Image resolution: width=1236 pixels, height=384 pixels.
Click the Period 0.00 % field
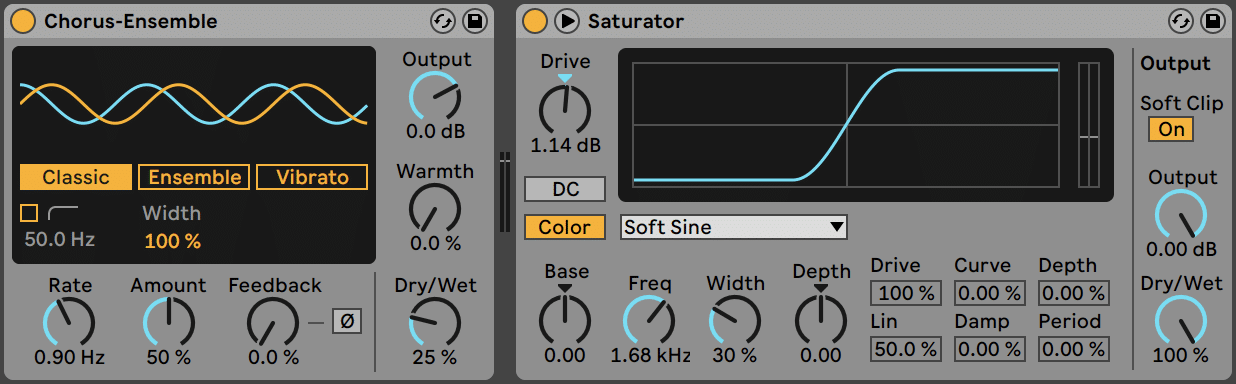(x=1074, y=349)
